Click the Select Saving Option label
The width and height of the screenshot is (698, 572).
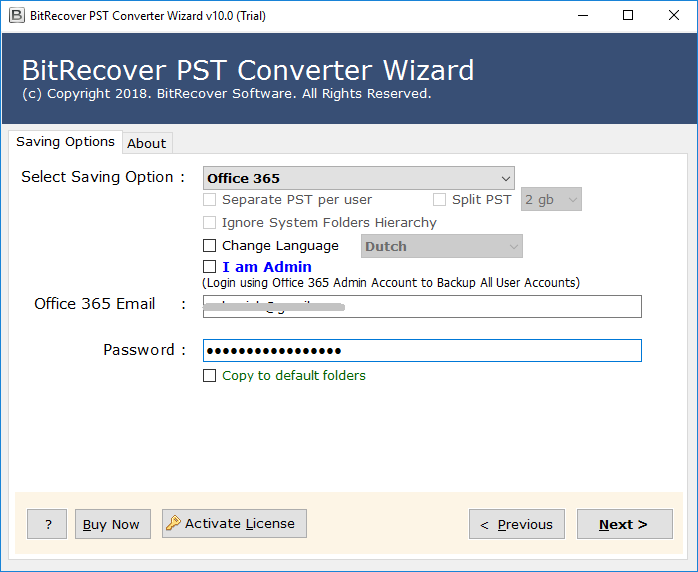[103, 177]
